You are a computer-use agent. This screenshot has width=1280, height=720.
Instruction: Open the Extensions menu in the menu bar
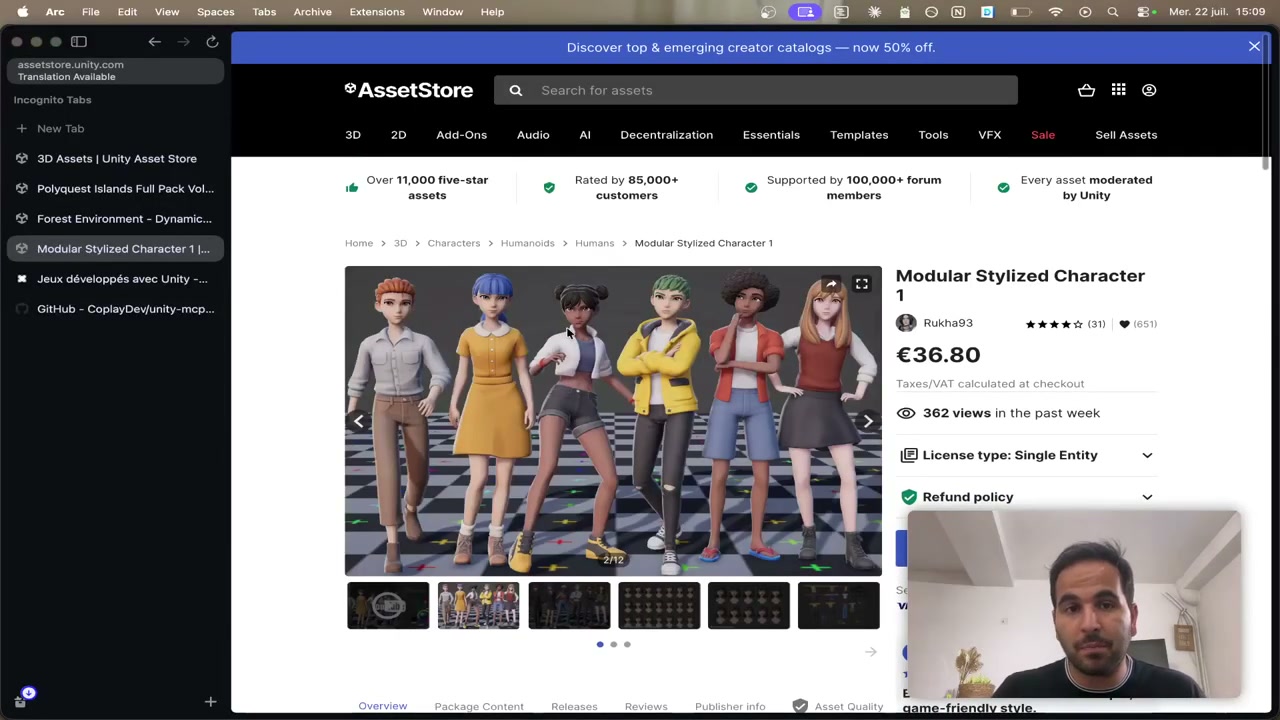(x=377, y=12)
